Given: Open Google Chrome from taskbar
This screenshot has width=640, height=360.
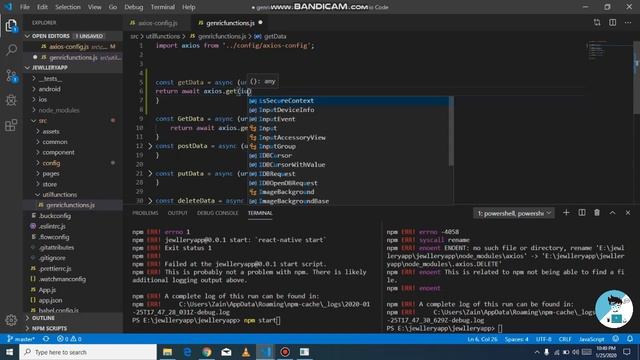Looking at the screenshot, I should [x=207, y=352].
